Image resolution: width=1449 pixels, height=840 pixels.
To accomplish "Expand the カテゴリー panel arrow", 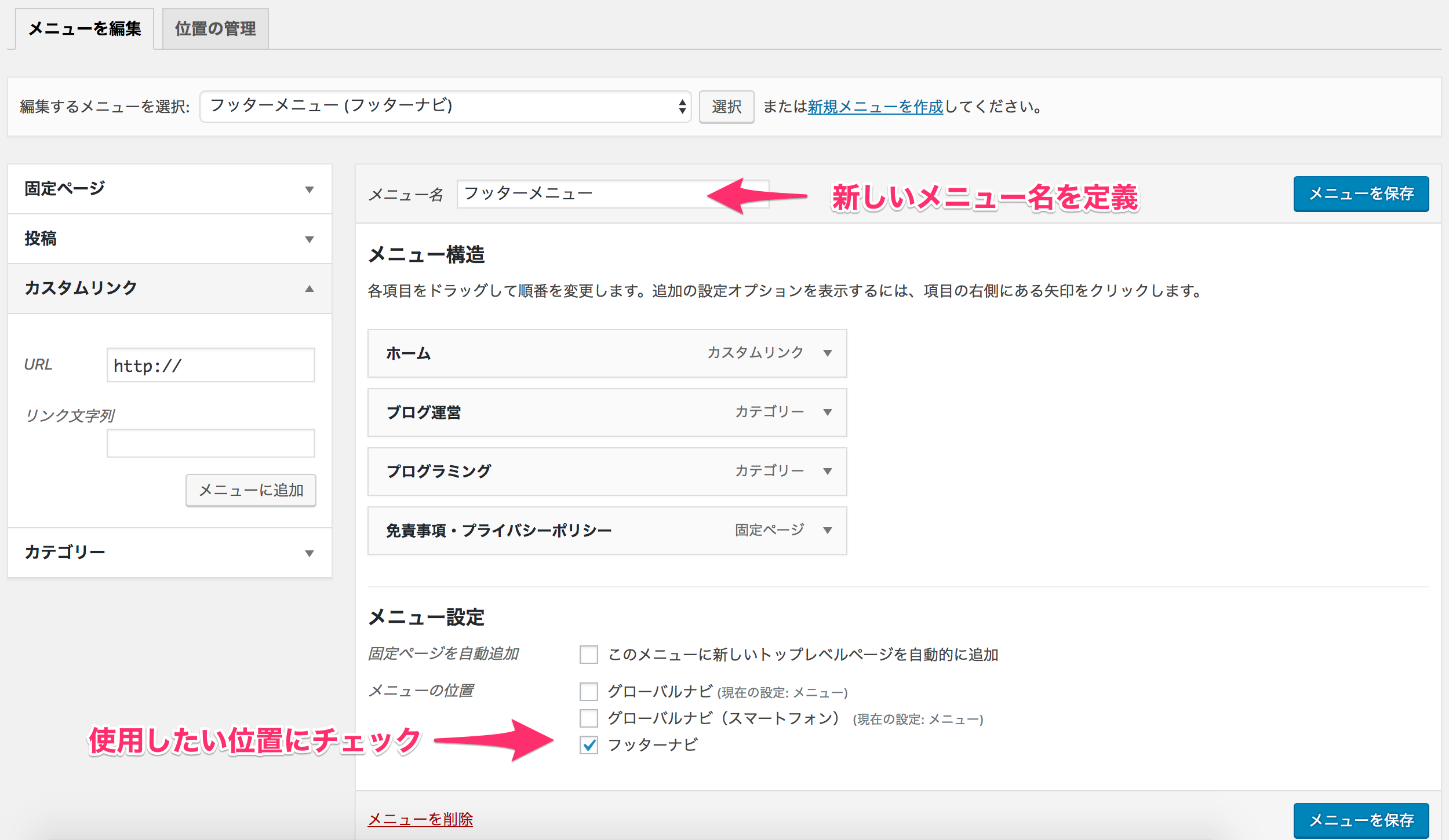I will [x=310, y=553].
